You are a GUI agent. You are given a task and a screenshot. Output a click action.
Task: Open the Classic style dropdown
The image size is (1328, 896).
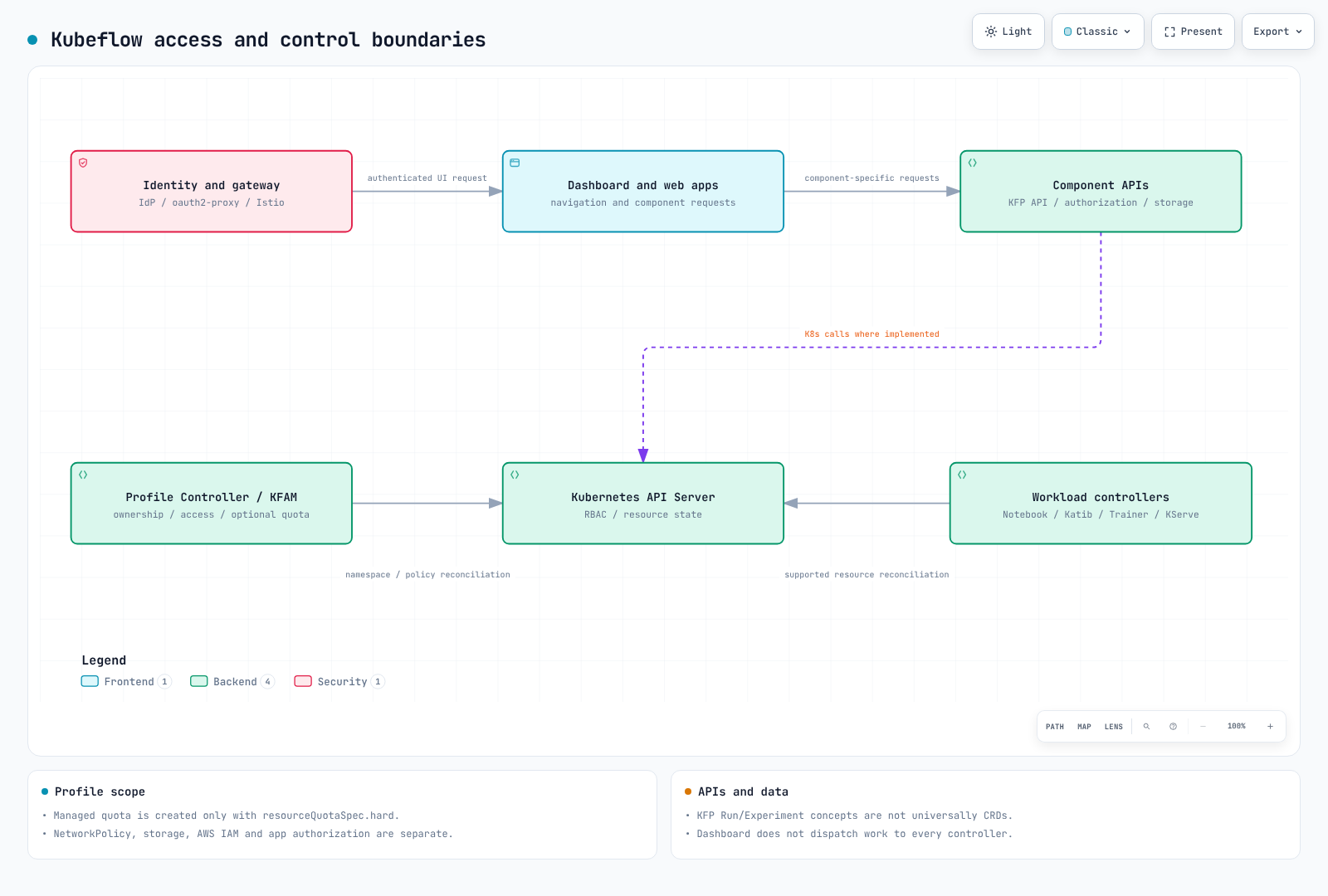1097,32
